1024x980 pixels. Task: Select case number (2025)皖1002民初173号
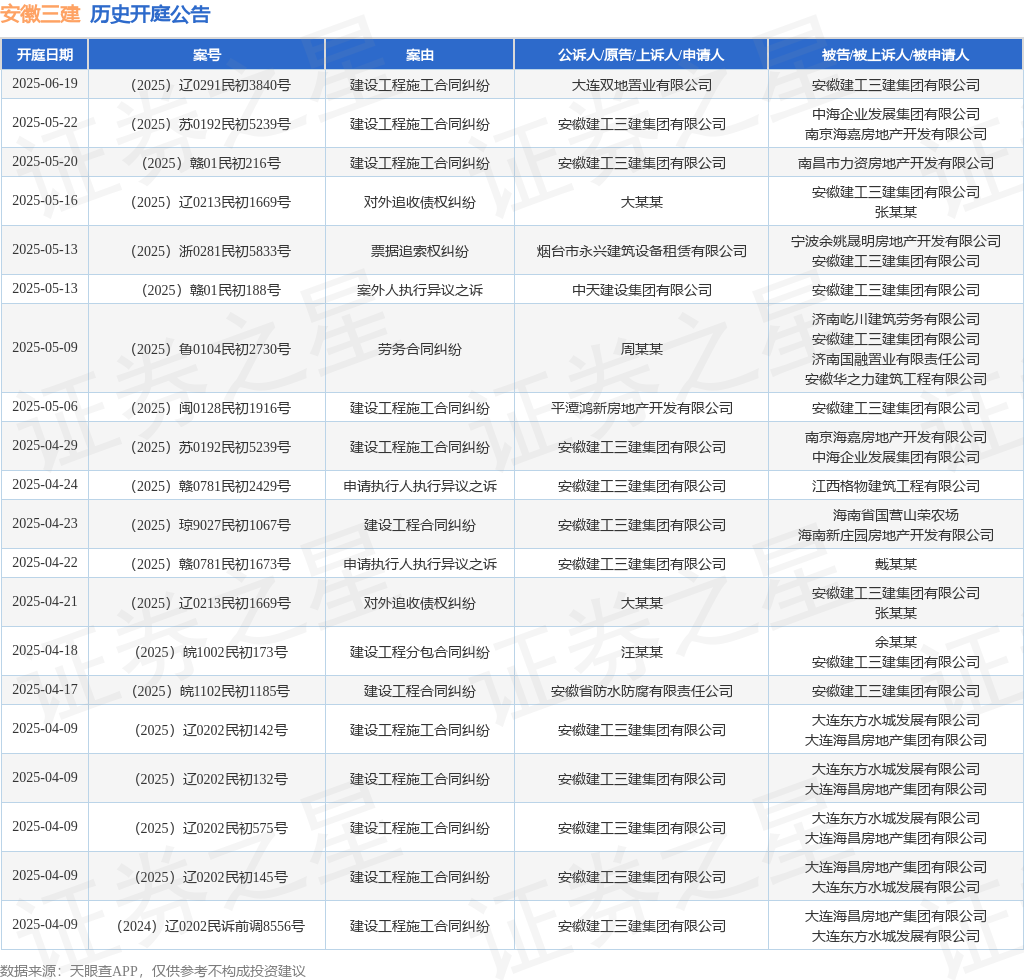pyautogui.click(x=211, y=652)
